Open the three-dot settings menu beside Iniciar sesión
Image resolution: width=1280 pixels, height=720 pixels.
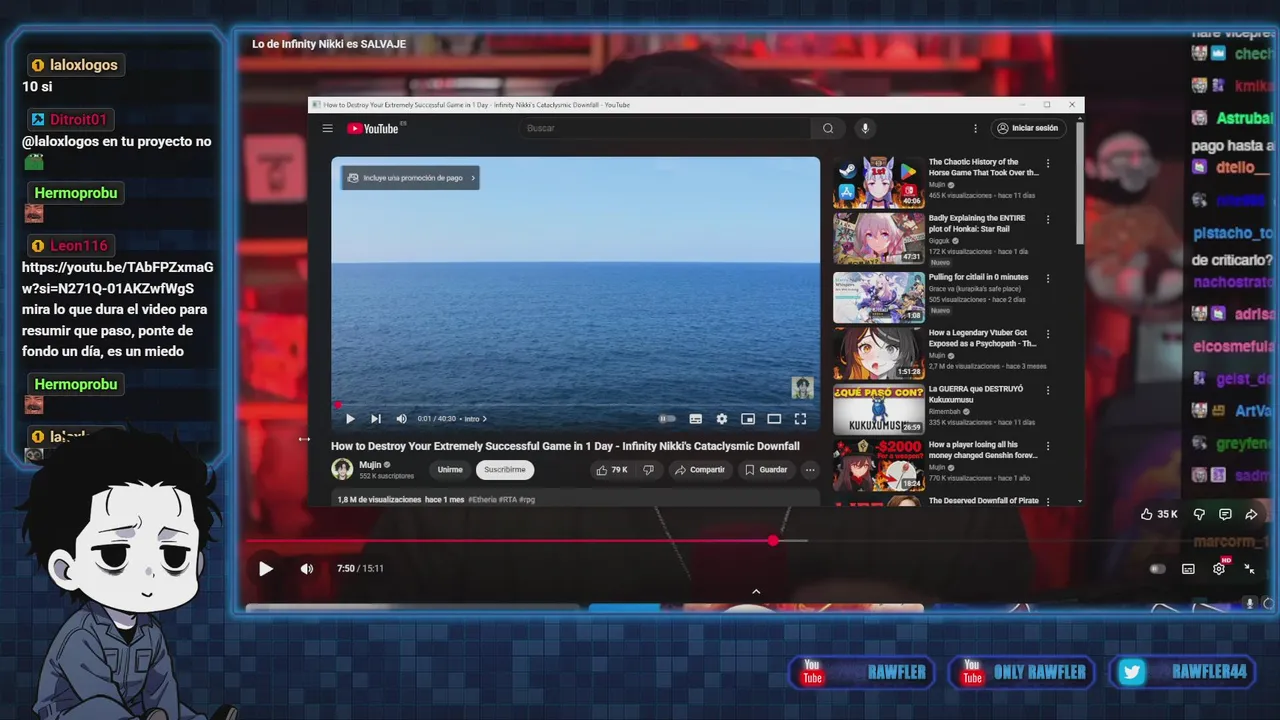pyautogui.click(x=975, y=128)
